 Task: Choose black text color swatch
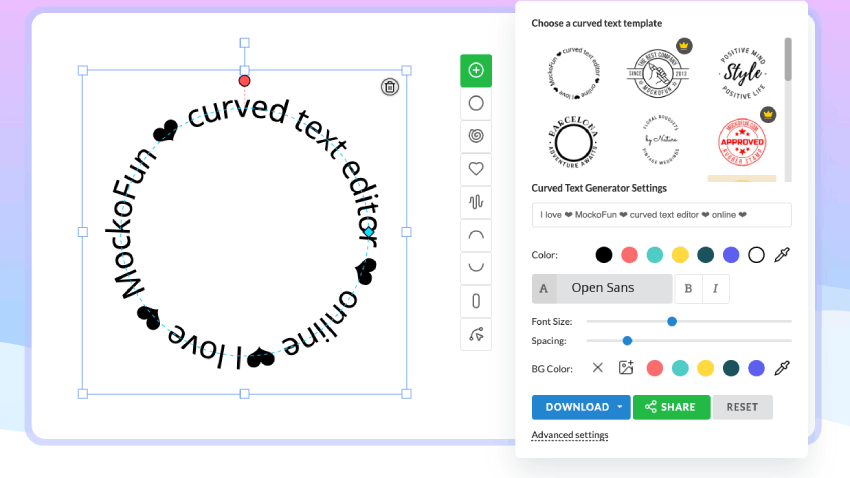(603, 255)
